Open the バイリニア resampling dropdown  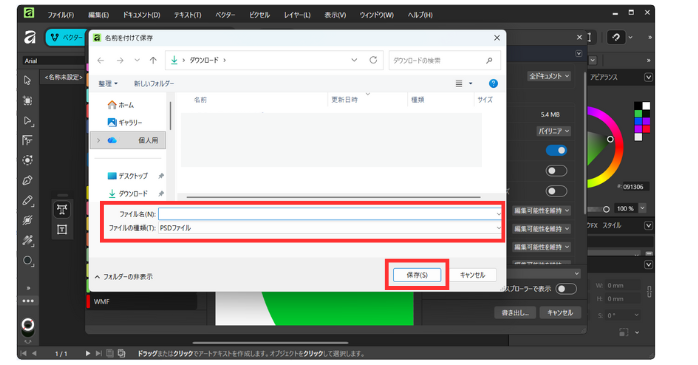tap(554, 131)
